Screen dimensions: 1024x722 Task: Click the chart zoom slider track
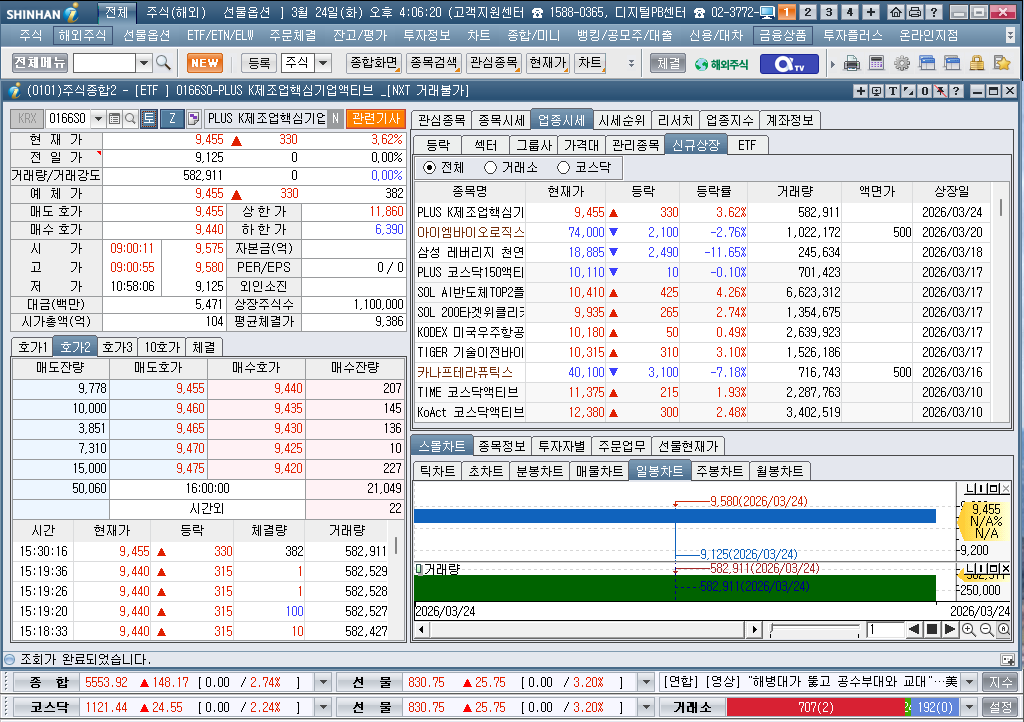[814, 629]
